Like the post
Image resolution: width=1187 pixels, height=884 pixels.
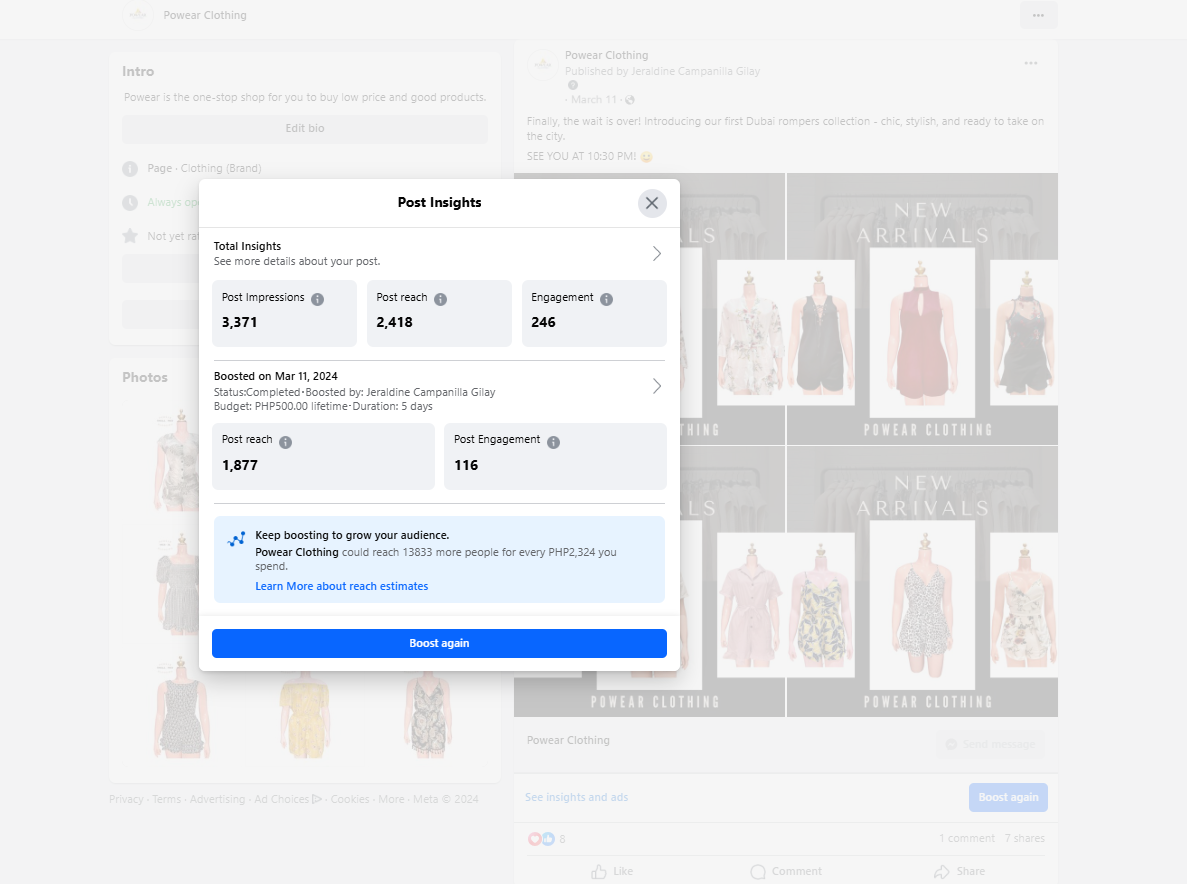612,871
